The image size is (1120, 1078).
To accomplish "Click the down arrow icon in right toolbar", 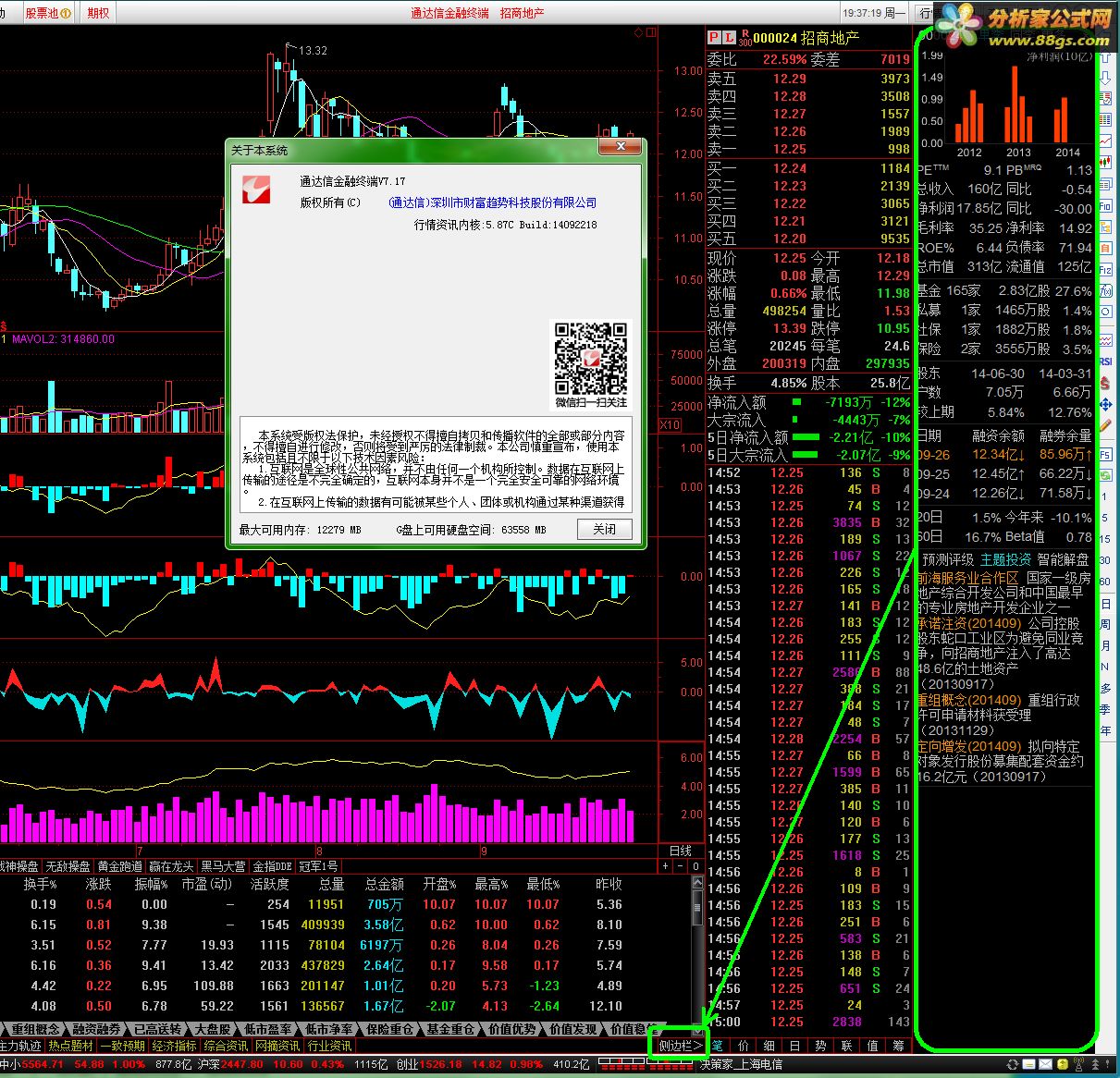I will point(1105,76).
